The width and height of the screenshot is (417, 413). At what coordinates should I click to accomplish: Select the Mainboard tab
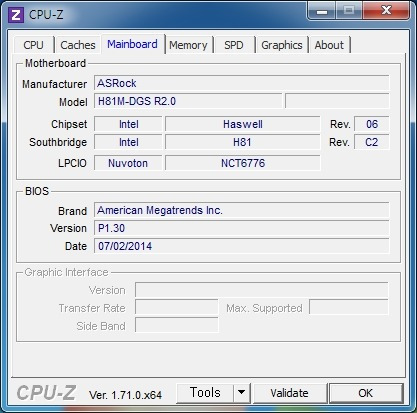tap(133, 44)
